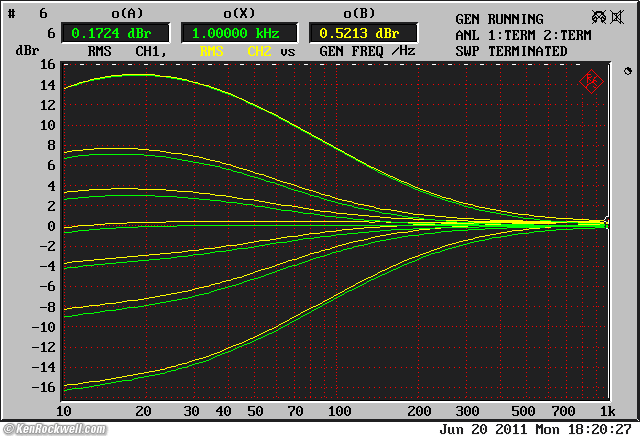This screenshot has width=640, height=436.
Task: Click the o(X) cursor label
Action: click(x=239, y=13)
